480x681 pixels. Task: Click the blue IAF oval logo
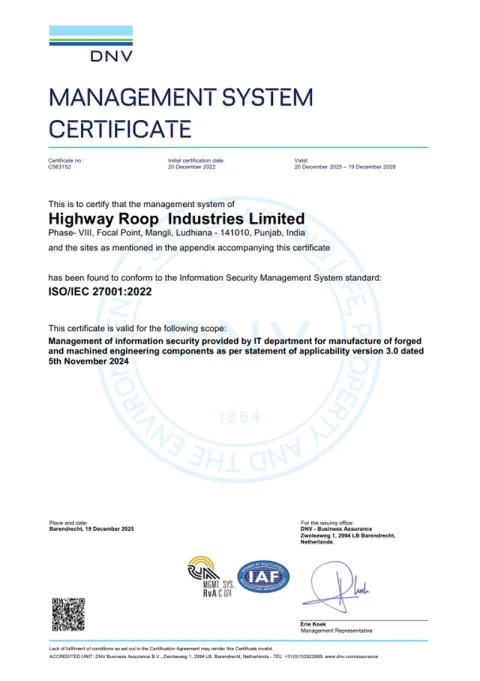coord(263,576)
